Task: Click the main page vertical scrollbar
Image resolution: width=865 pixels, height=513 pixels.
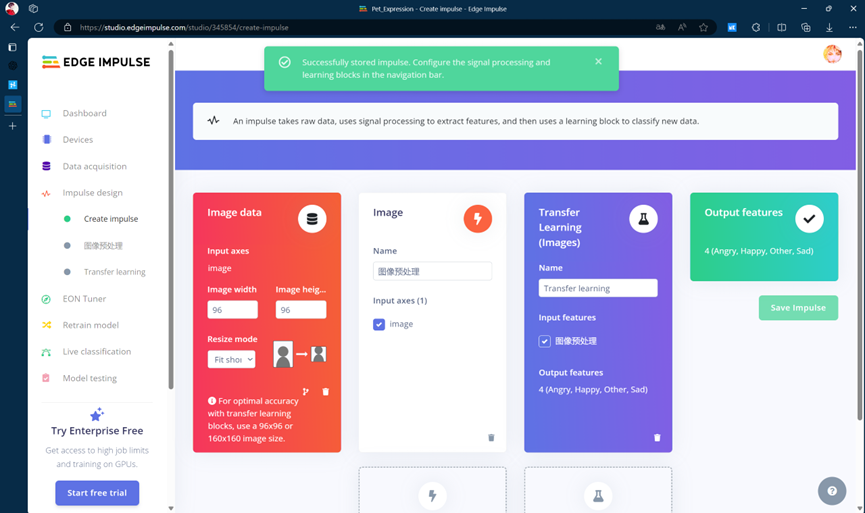Action: [859, 234]
